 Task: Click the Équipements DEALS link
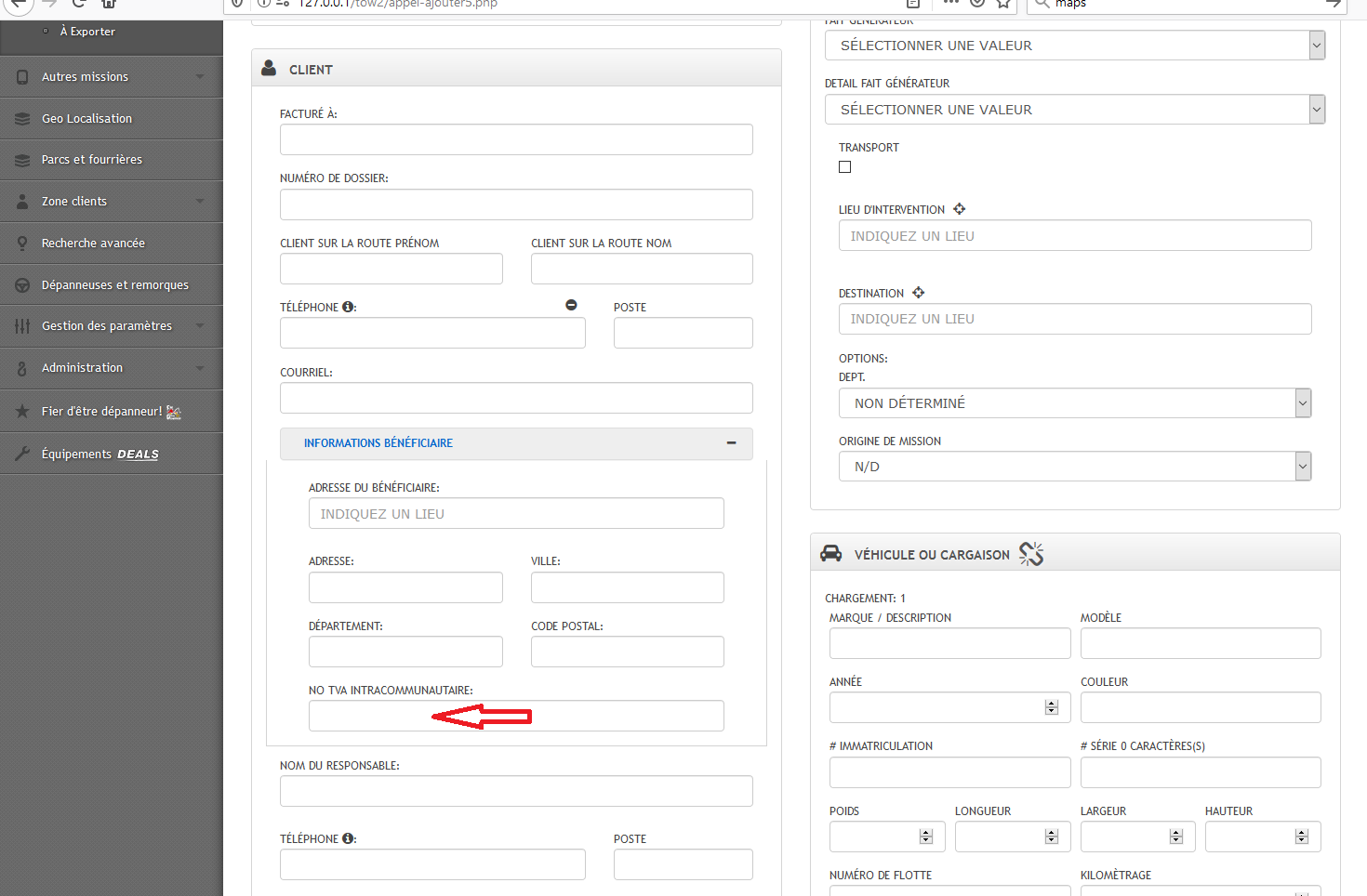[x=100, y=455]
